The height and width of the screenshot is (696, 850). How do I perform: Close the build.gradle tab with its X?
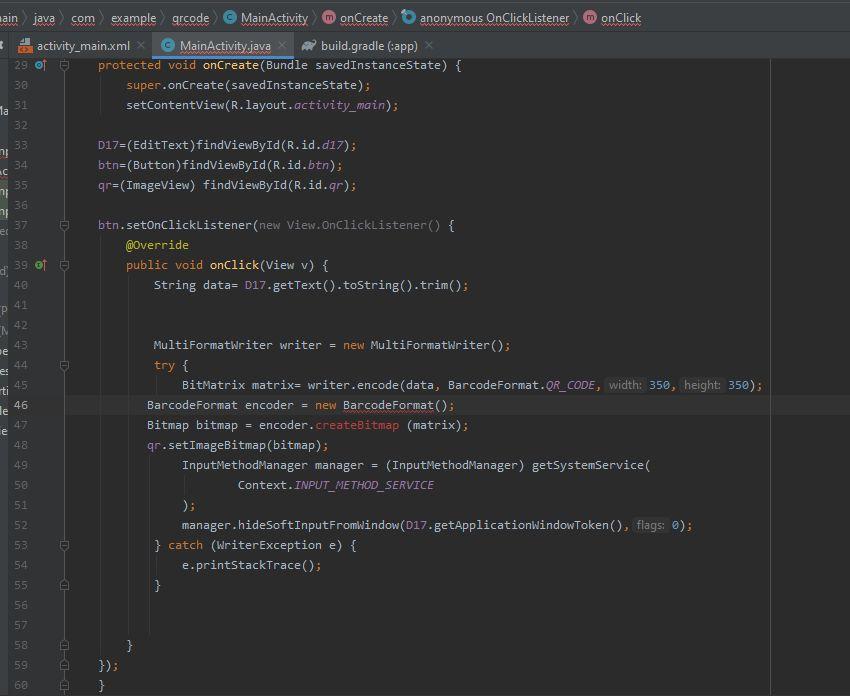428,45
